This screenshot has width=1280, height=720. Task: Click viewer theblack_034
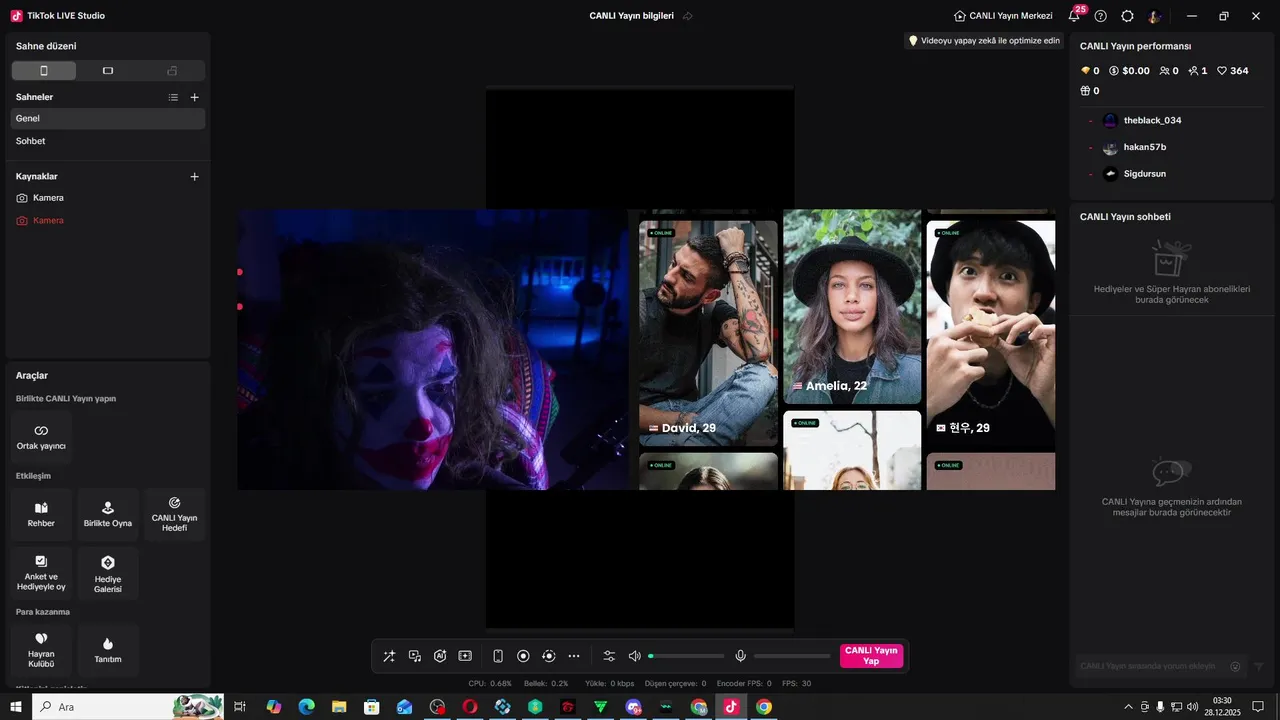pyautogui.click(x=1153, y=120)
